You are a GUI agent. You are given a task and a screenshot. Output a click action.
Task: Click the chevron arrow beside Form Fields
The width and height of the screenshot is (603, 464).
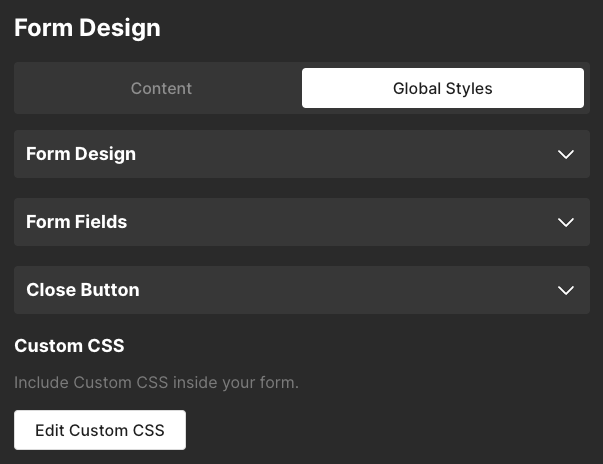click(566, 222)
